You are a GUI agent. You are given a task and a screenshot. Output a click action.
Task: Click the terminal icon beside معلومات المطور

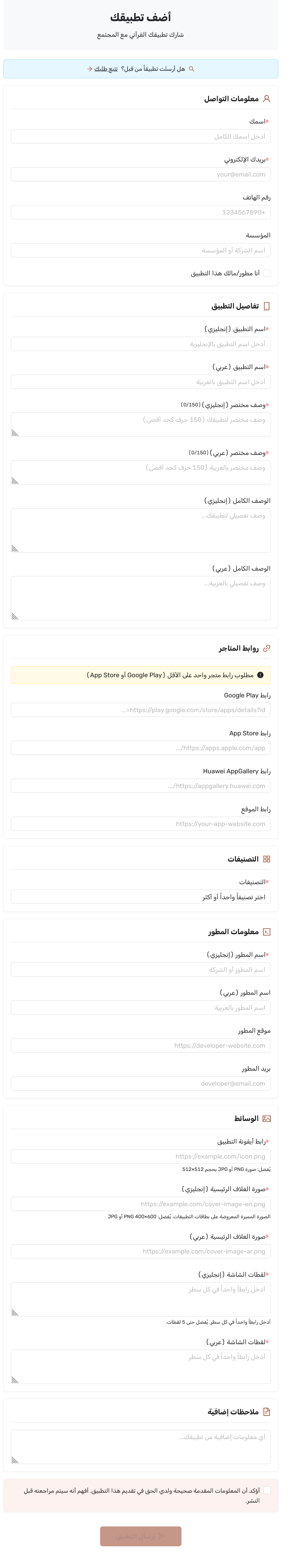[267, 932]
